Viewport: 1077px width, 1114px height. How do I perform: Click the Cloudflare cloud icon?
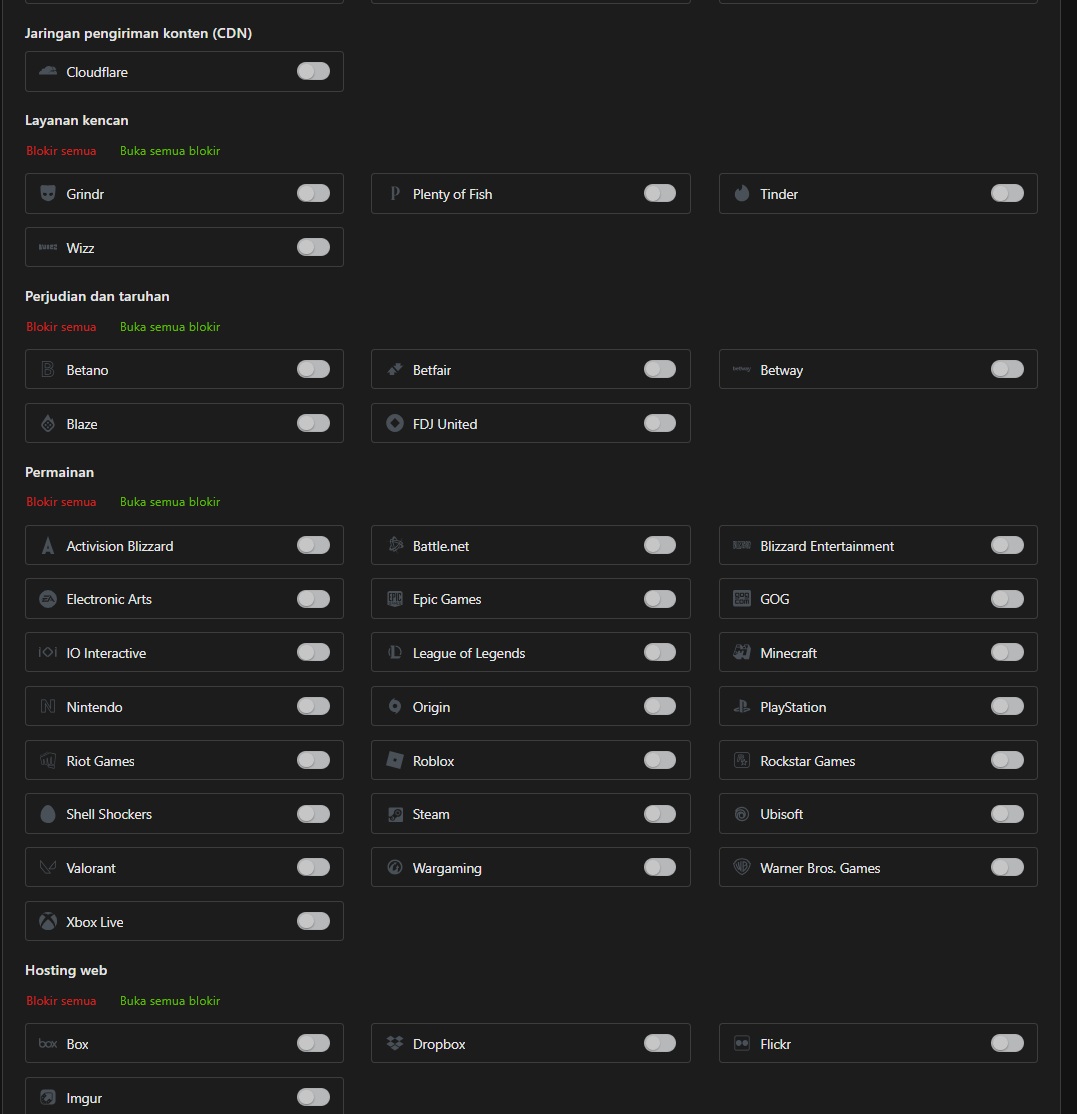(48, 71)
